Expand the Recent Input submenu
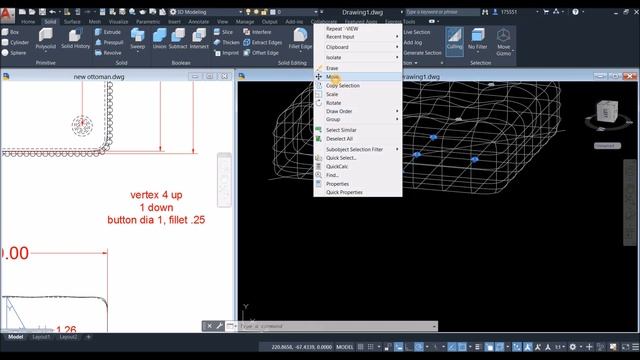The height and width of the screenshot is (360, 640). [358, 37]
